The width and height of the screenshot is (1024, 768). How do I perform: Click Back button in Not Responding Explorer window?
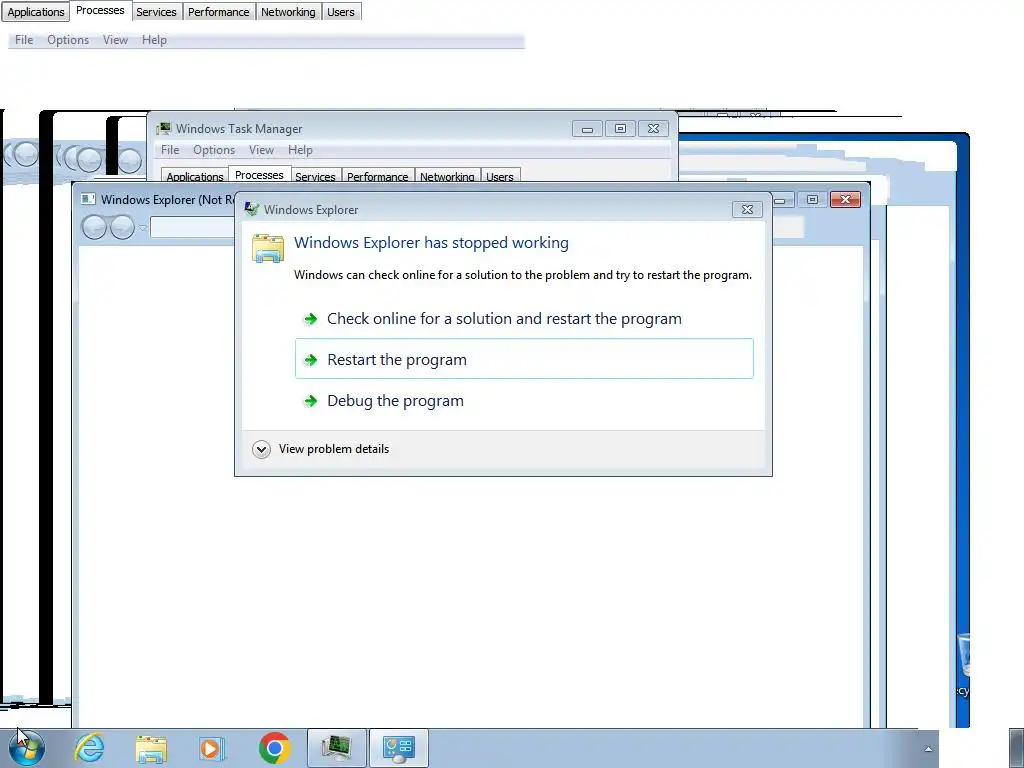94,227
